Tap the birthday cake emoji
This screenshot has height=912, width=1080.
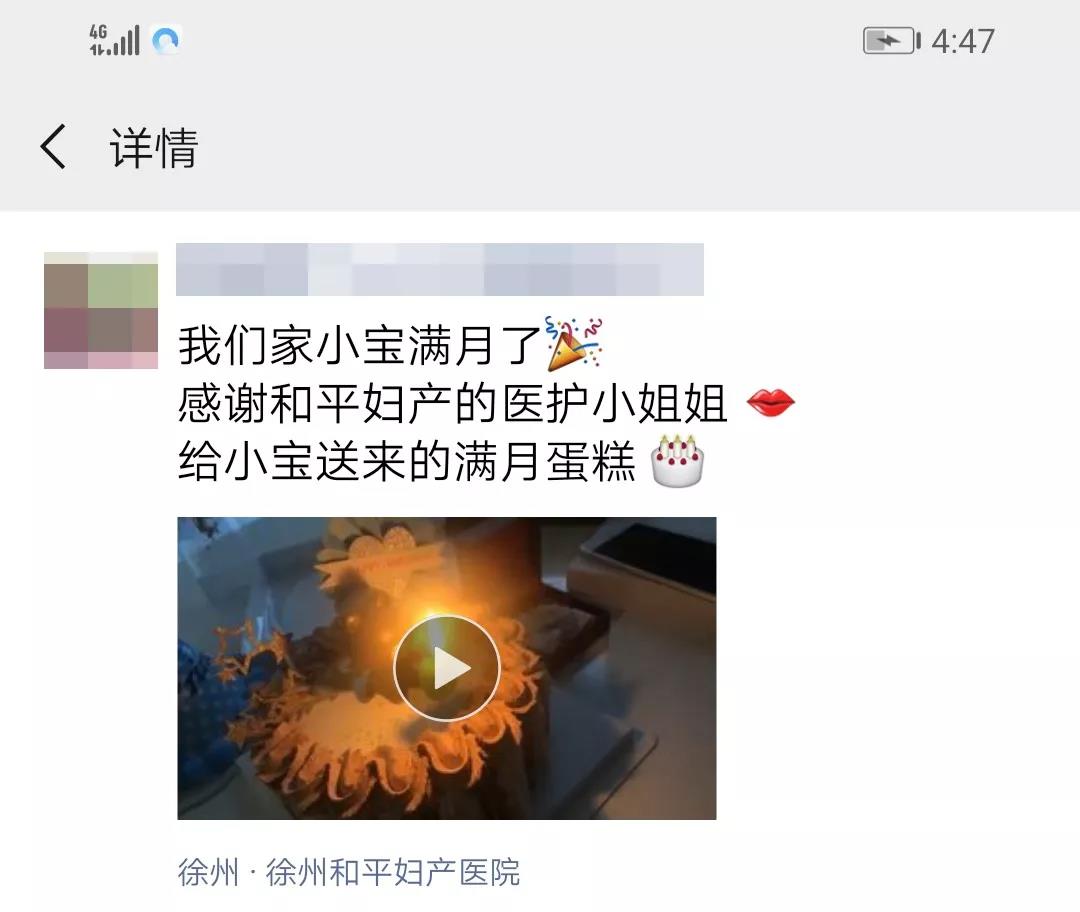(677, 461)
